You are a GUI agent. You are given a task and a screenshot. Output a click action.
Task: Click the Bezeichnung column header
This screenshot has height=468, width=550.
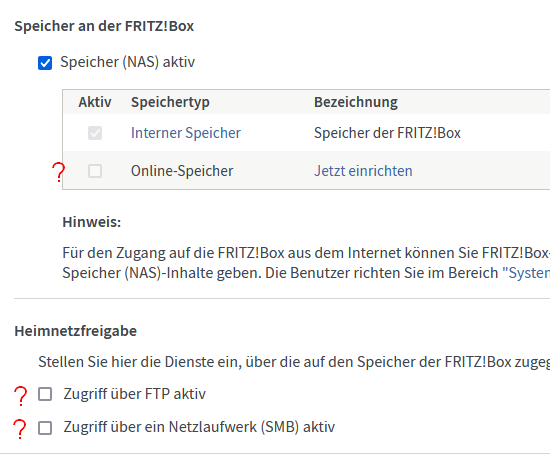[356, 102]
